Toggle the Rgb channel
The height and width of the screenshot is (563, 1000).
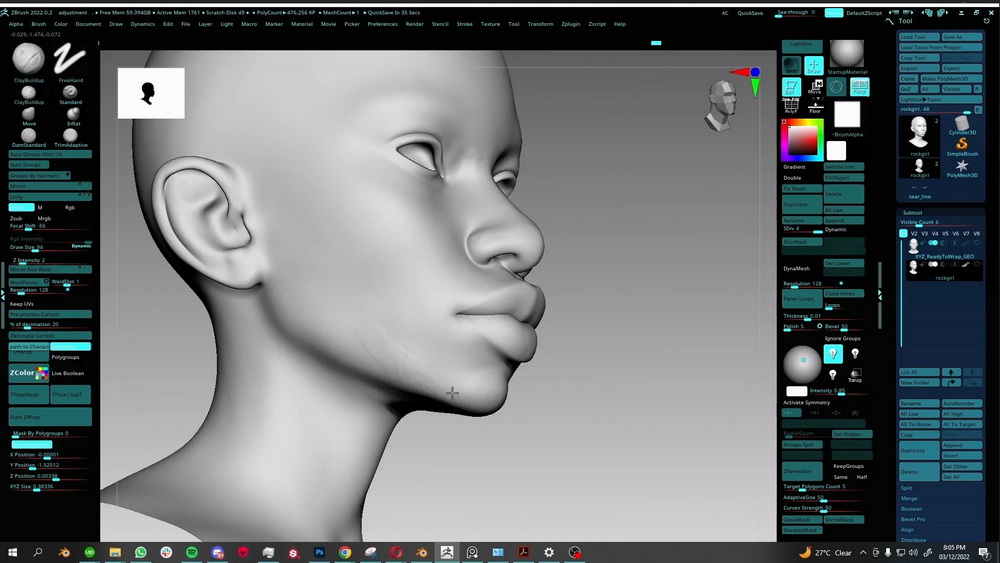(x=70, y=207)
